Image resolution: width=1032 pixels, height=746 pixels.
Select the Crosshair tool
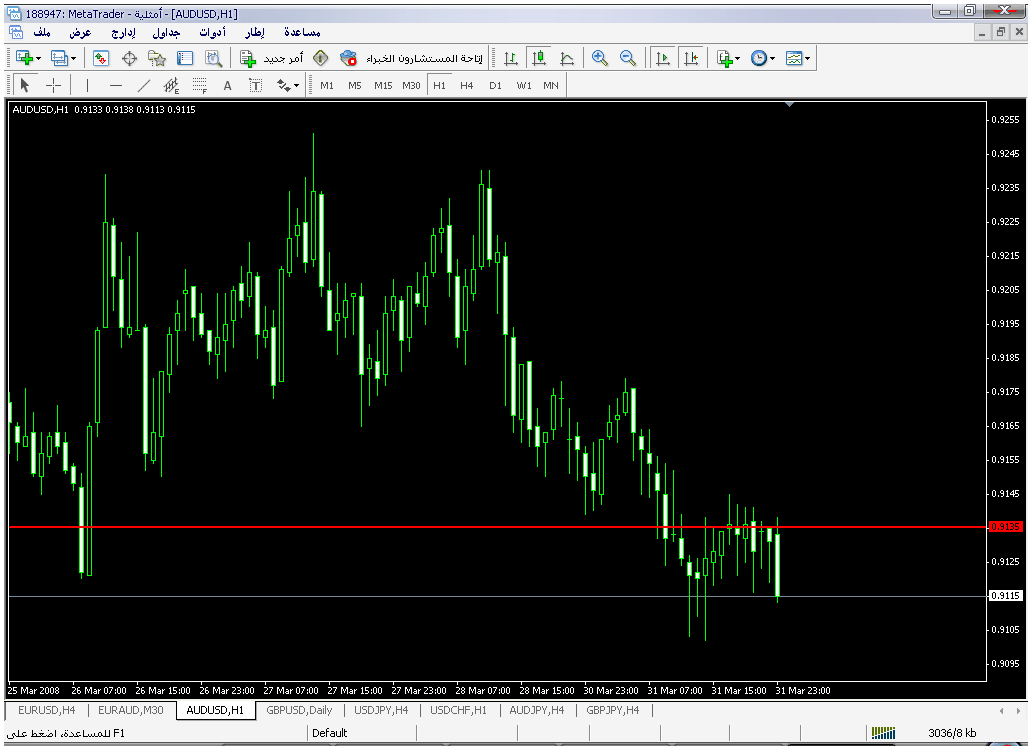[x=54, y=85]
